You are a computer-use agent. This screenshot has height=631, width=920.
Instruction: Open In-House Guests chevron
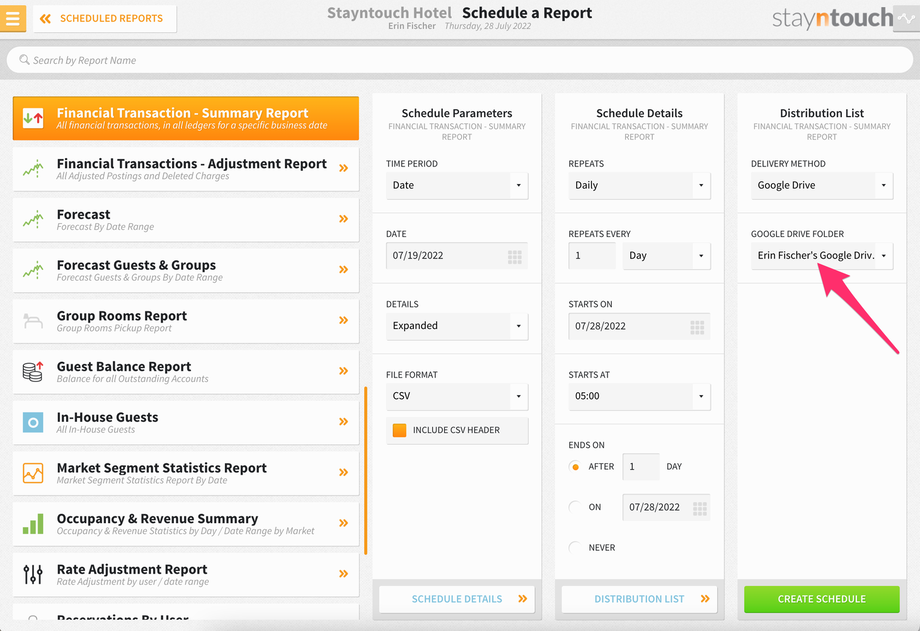tap(343, 421)
